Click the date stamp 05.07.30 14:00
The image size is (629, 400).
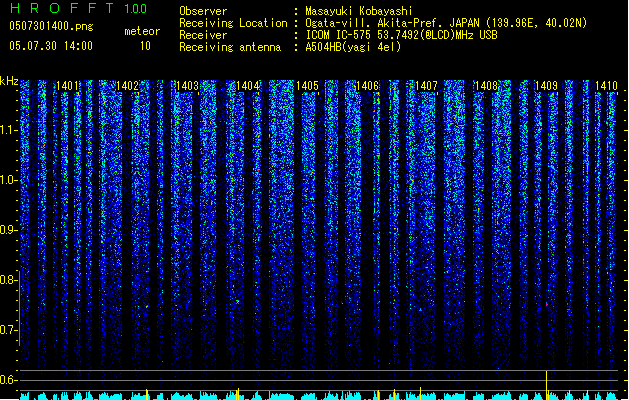(x=51, y=46)
